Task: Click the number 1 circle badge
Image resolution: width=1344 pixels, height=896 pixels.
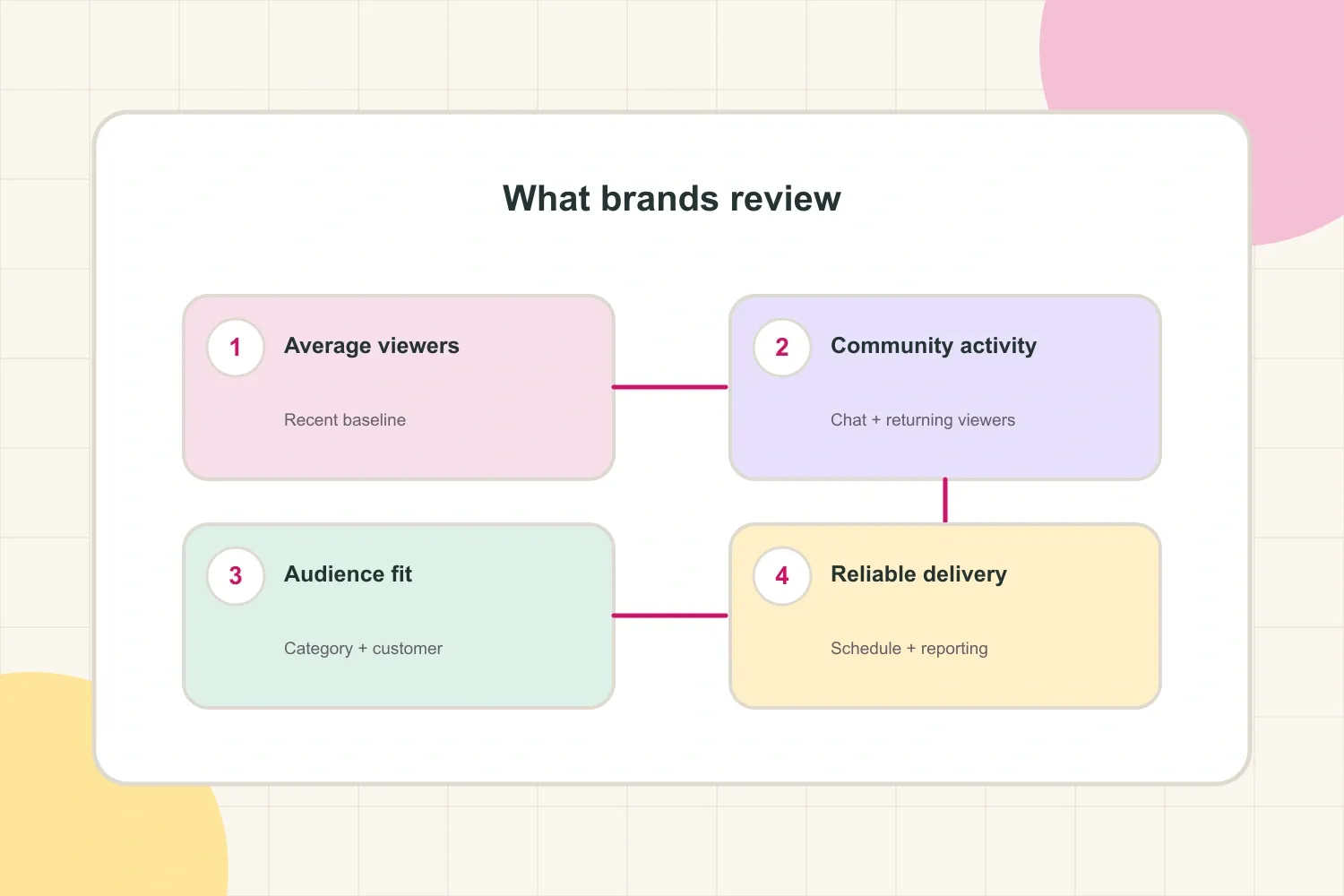Action: 236,348
